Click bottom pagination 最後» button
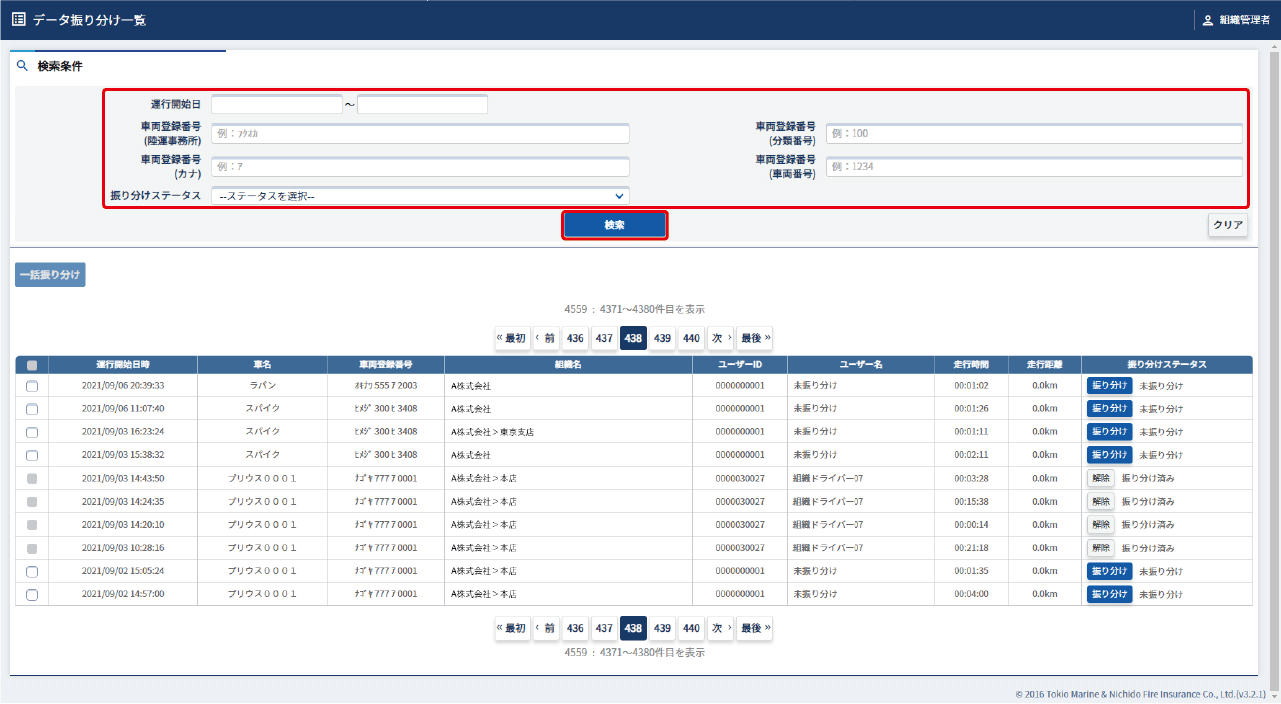The image size is (1281, 704). point(755,628)
